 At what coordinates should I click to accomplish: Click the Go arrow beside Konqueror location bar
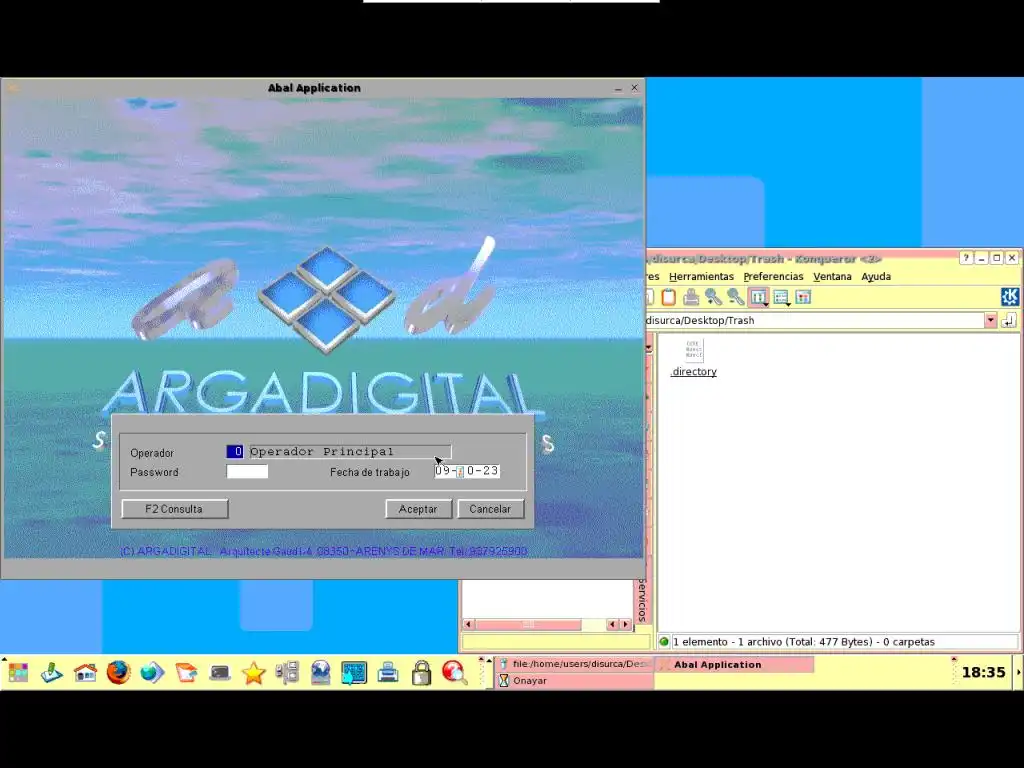pyautogui.click(x=1009, y=321)
